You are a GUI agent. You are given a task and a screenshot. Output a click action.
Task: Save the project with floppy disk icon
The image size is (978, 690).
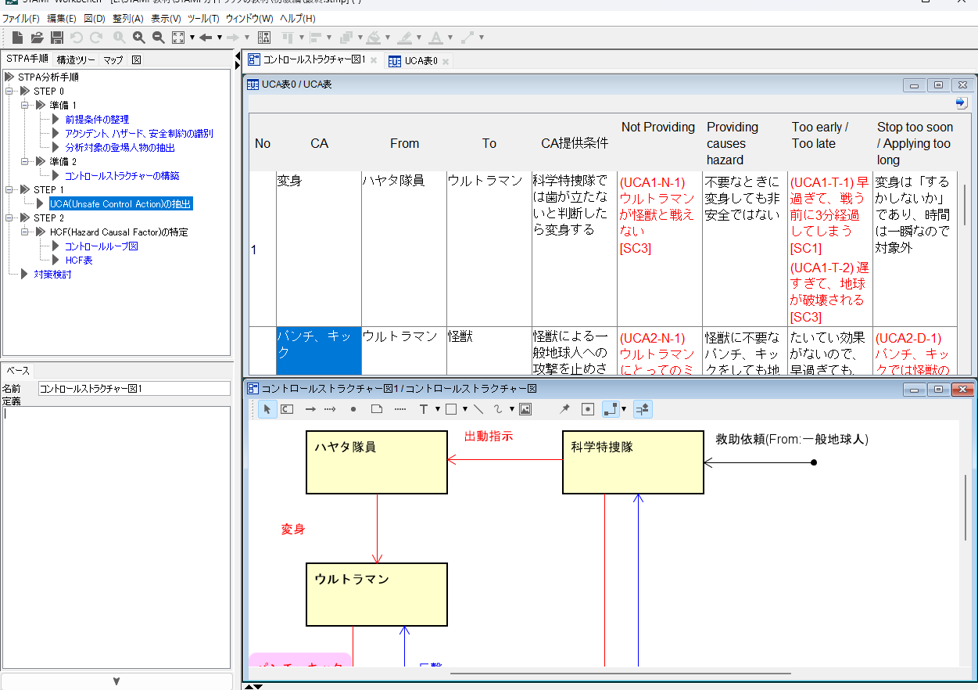(57, 37)
